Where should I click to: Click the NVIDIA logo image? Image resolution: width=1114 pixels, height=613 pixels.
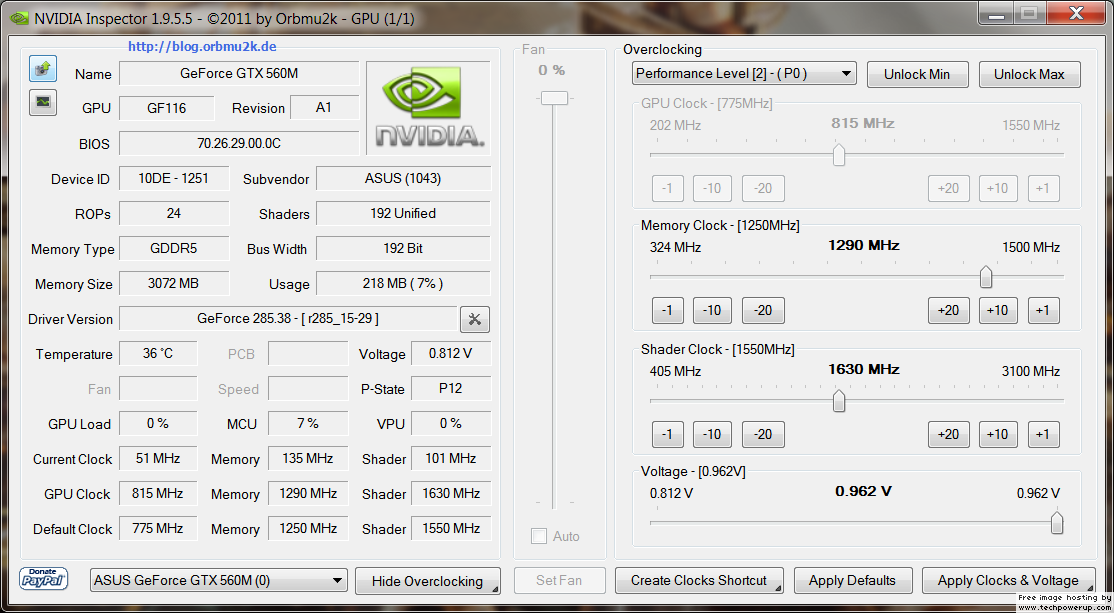[x=428, y=108]
